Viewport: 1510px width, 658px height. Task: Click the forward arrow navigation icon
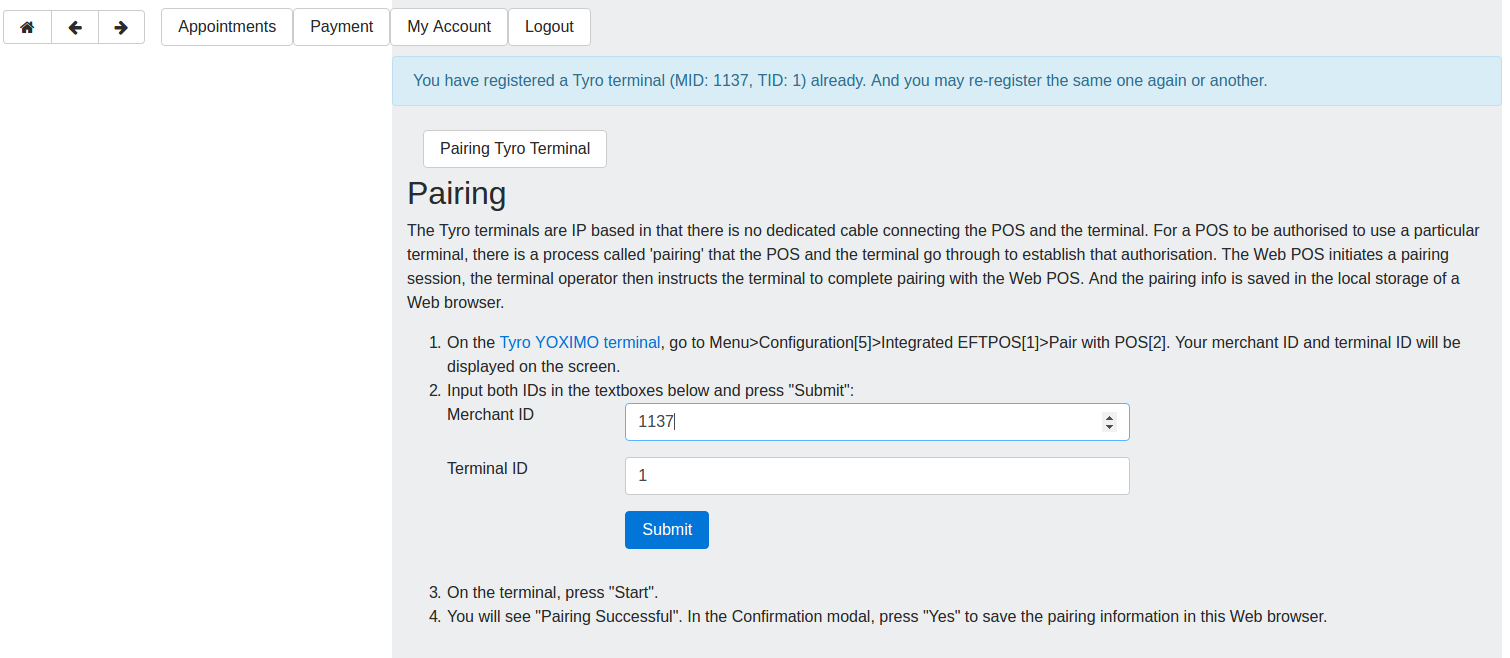tap(121, 27)
